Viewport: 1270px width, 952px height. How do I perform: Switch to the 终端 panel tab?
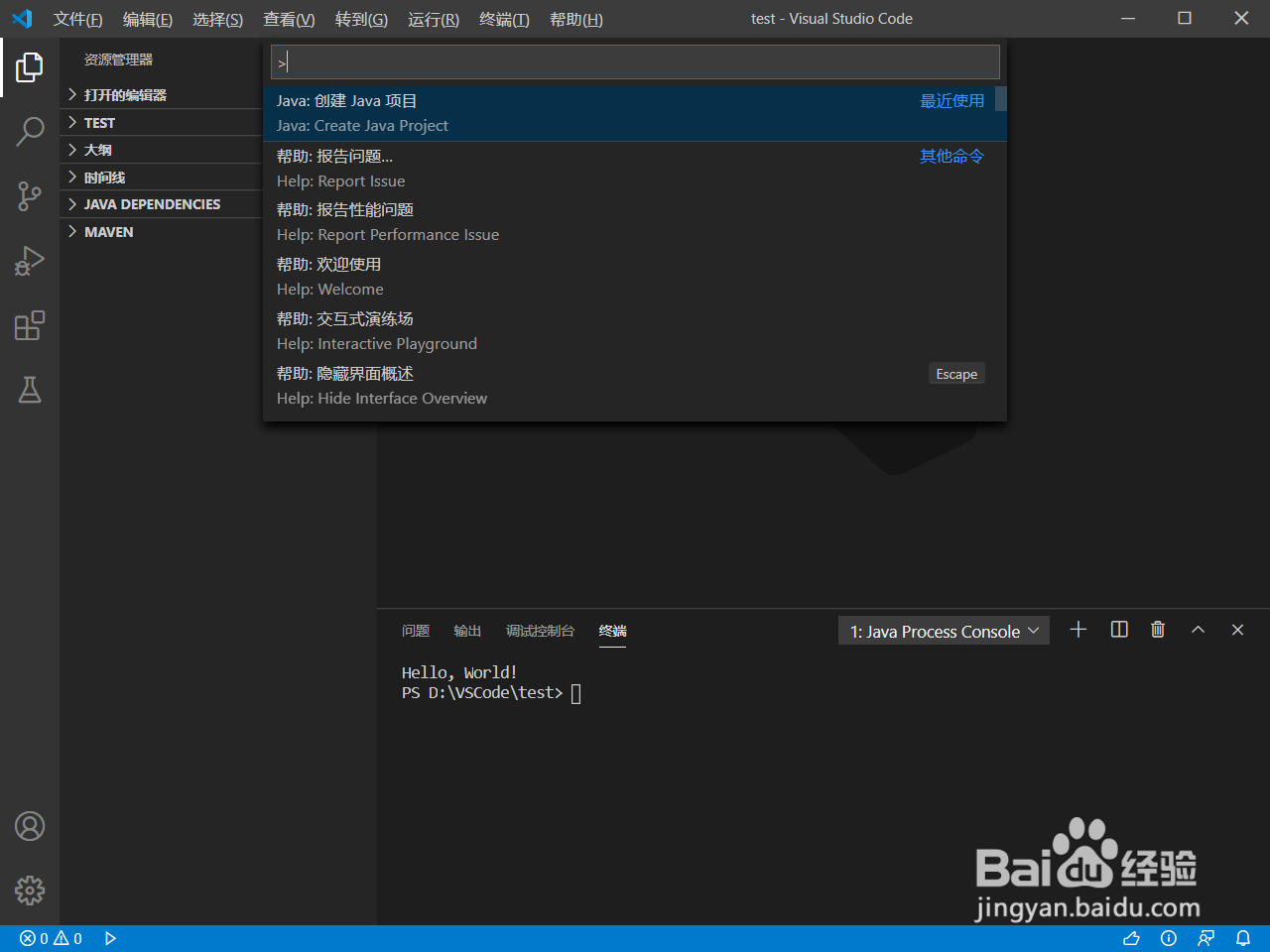[x=613, y=631]
